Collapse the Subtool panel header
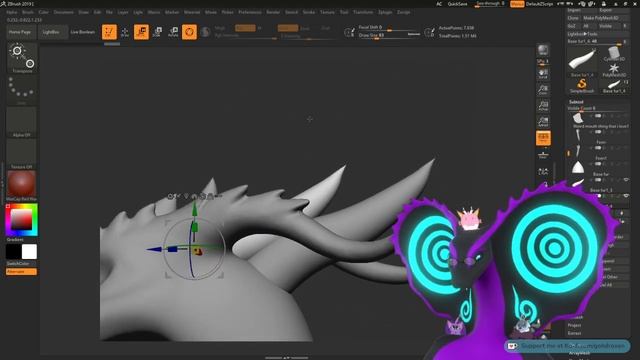Image resolution: width=640 pixels, height=360 pixels. [x=576, y=102]
